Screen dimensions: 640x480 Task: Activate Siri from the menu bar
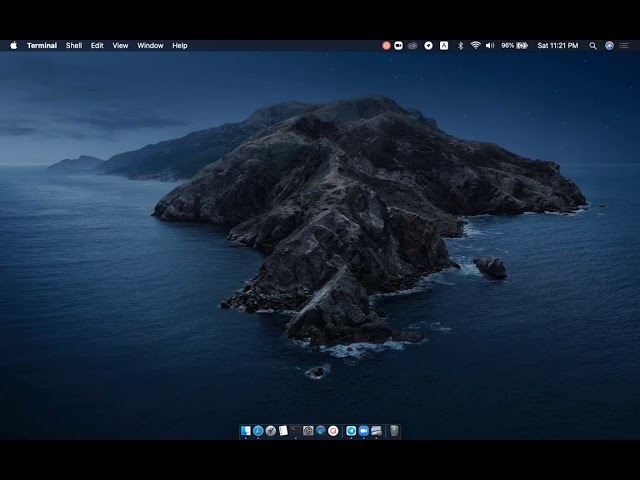609,45
